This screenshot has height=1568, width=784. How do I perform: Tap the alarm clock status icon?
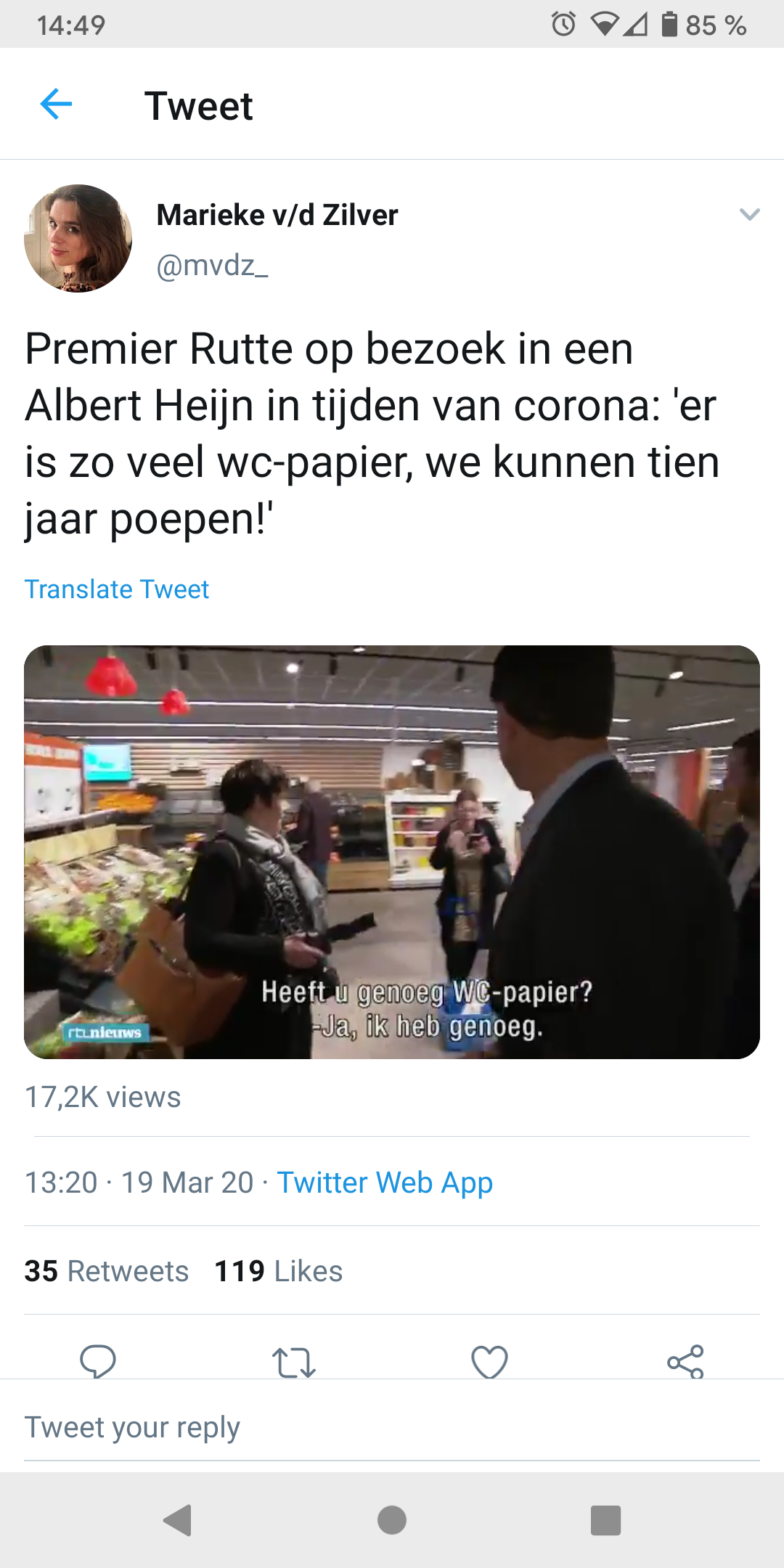(564, 25)
